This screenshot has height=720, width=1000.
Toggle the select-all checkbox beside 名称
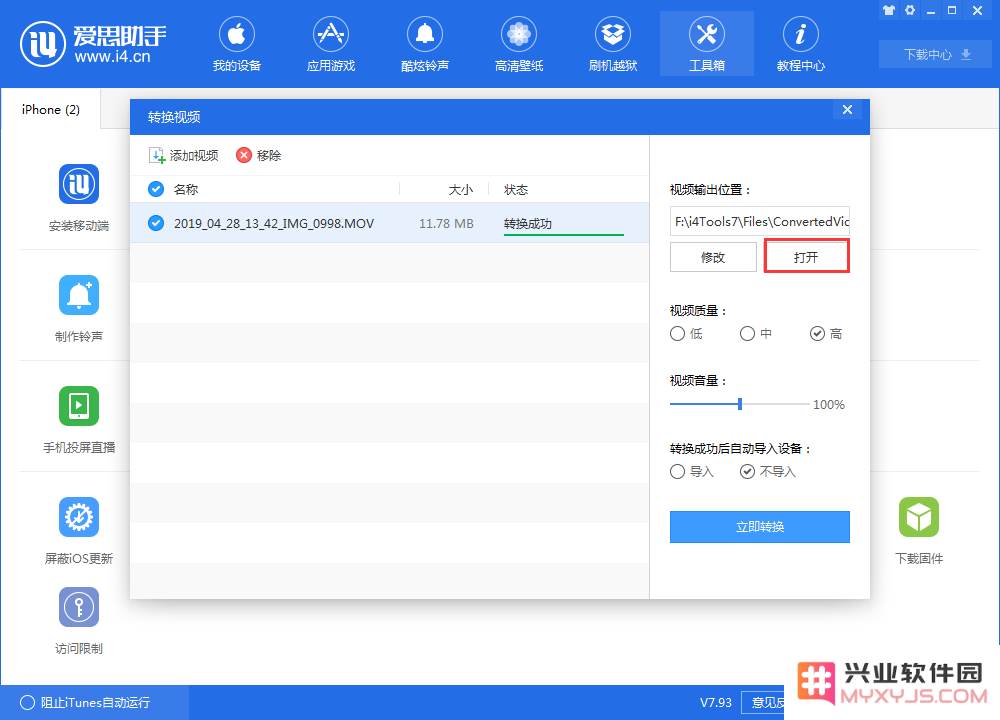156,189
